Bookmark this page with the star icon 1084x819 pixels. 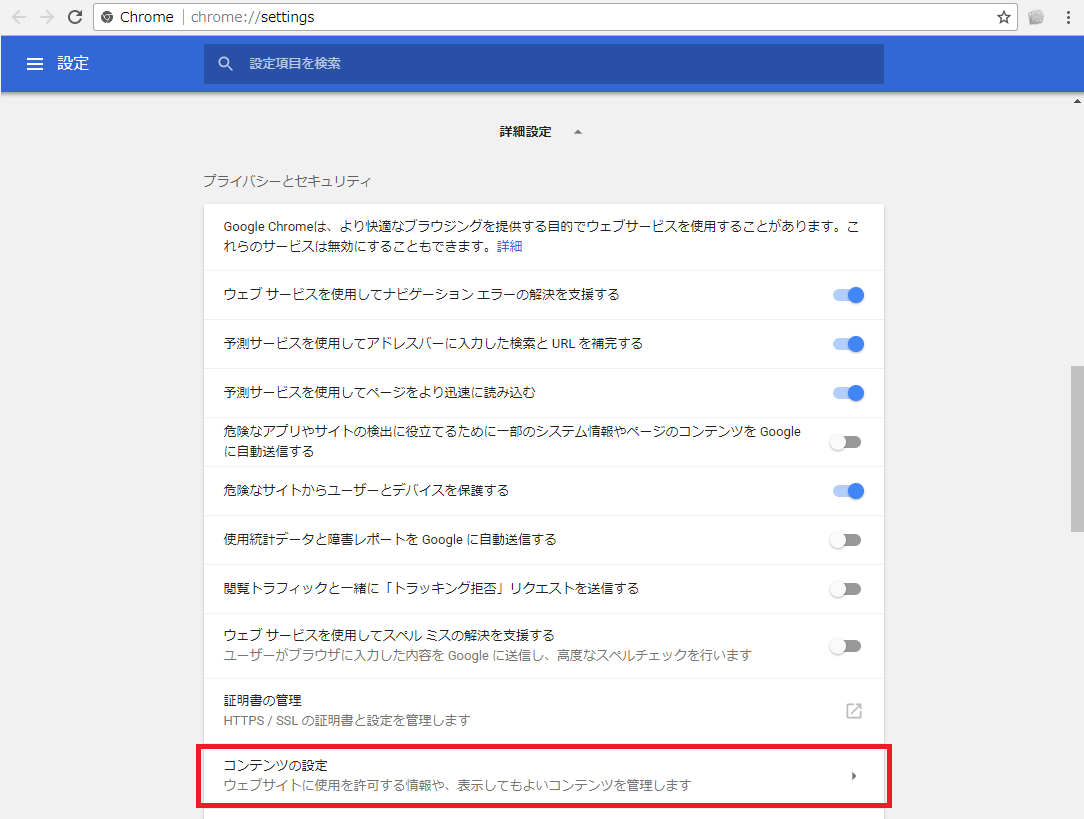coord(1004,17)
